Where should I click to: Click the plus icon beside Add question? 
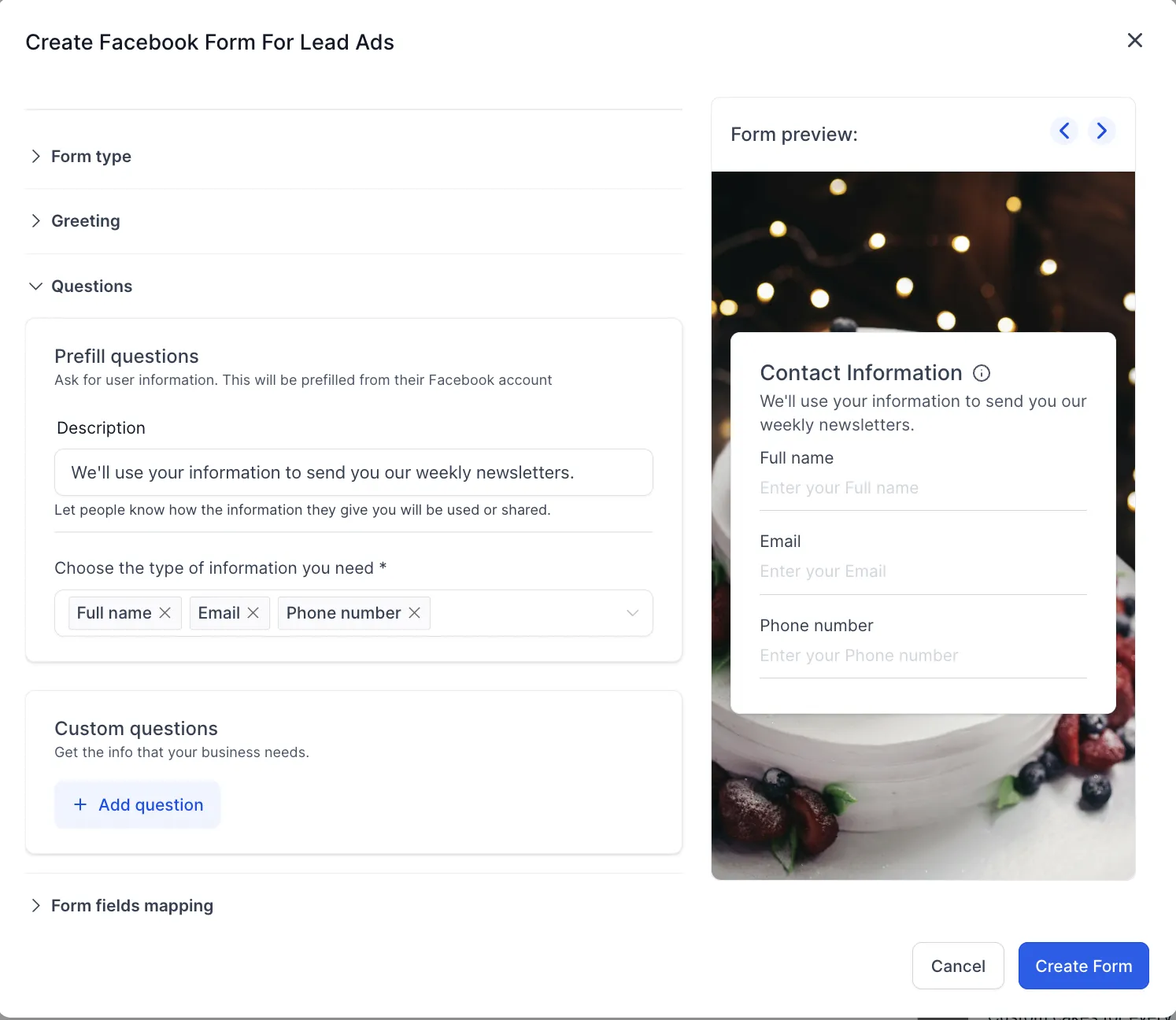point(80,804)
